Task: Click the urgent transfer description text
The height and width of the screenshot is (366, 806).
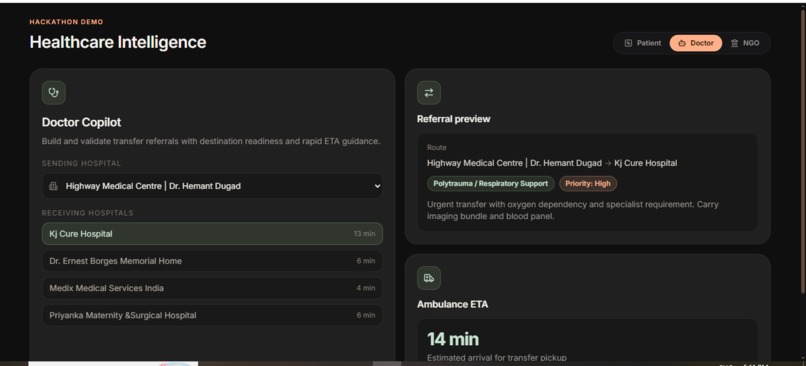Action: [573, 210]
